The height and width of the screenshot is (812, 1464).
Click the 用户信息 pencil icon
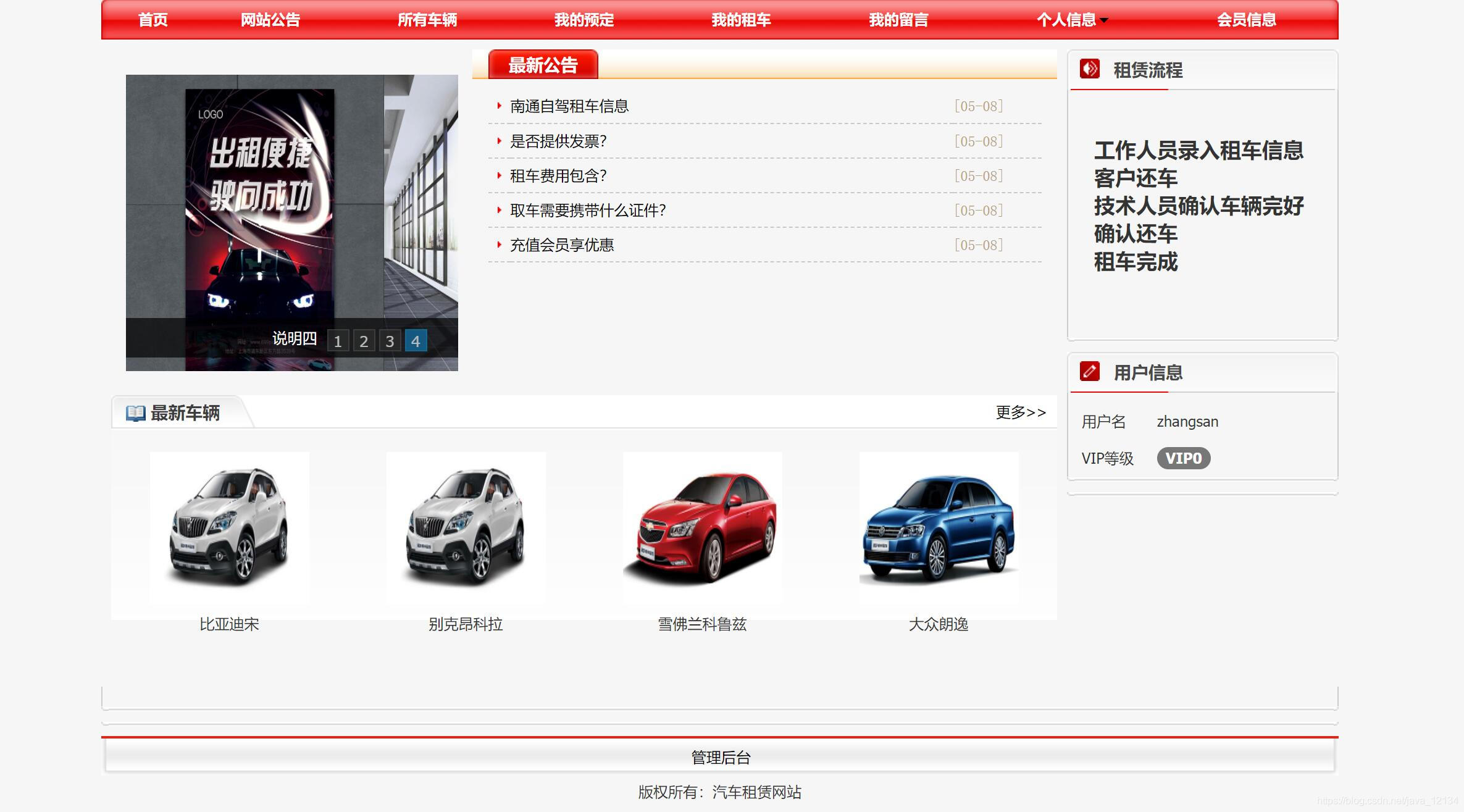[x=1089, y=371]
